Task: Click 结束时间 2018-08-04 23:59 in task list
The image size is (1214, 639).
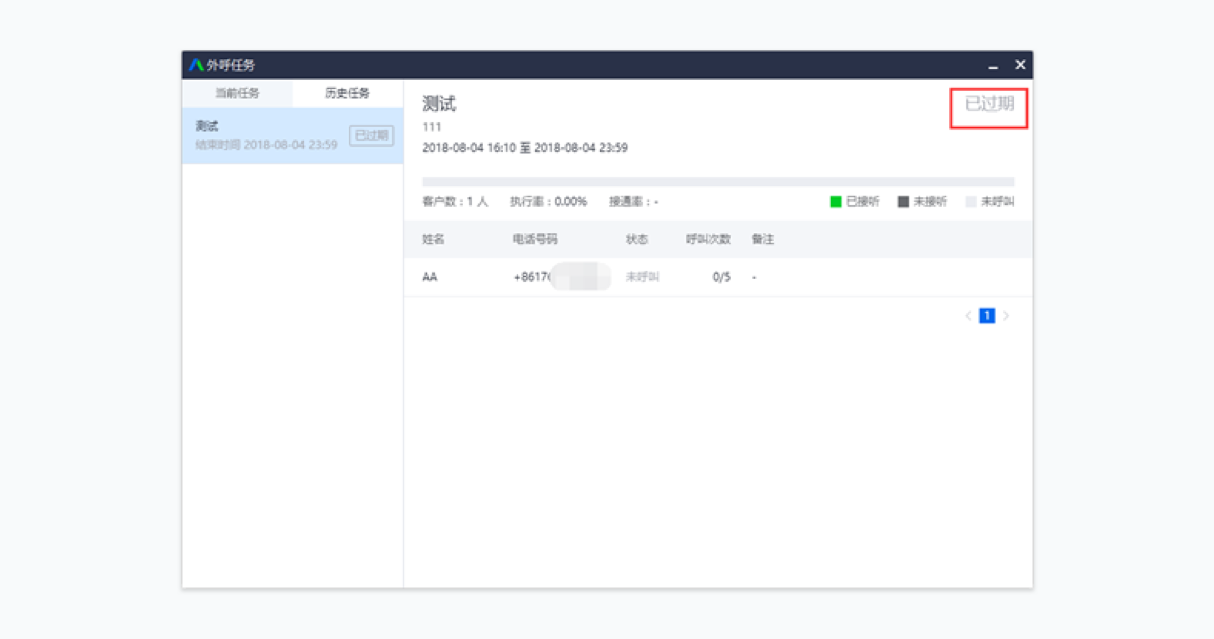Action: (266, 144)
